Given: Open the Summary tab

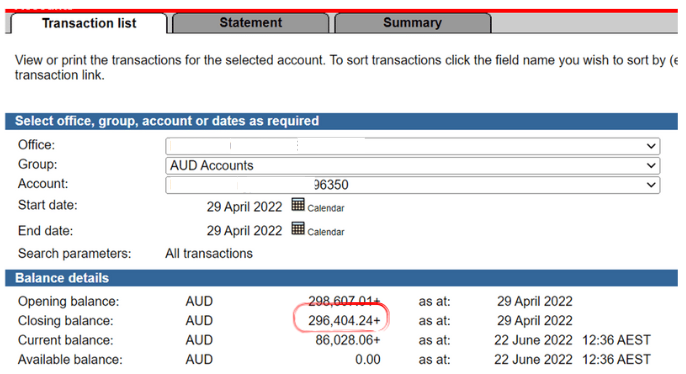Looking at the screenshot, I should (413, 23).
